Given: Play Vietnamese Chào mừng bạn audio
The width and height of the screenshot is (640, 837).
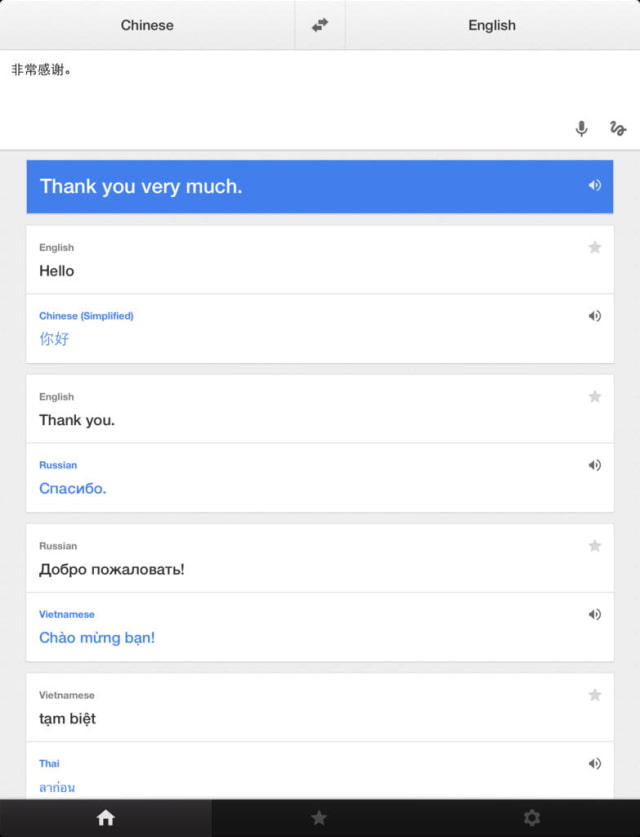Looking at the screenshot, I should click(x=595, y=614).
